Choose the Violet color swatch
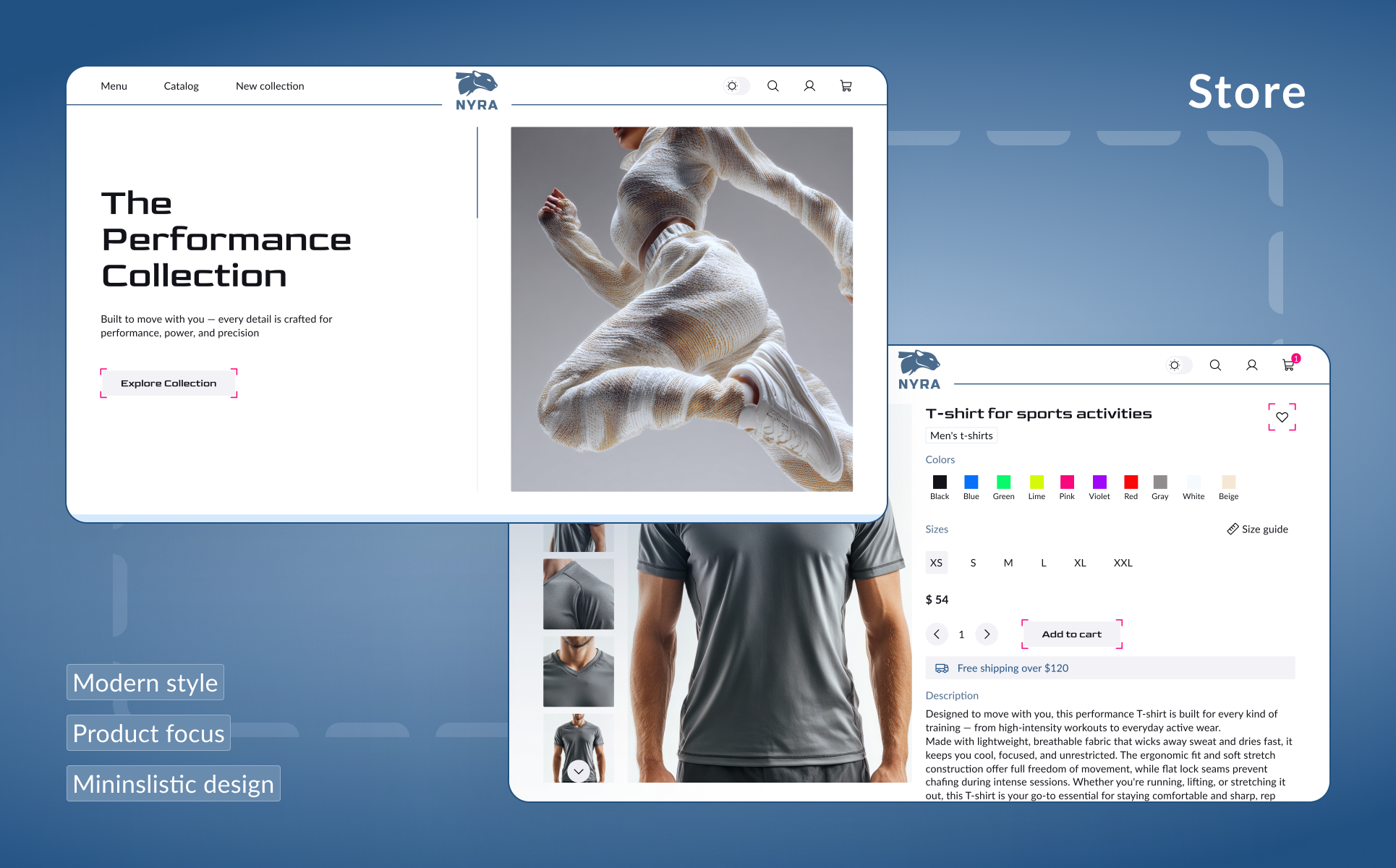 tap(1099, 482)
